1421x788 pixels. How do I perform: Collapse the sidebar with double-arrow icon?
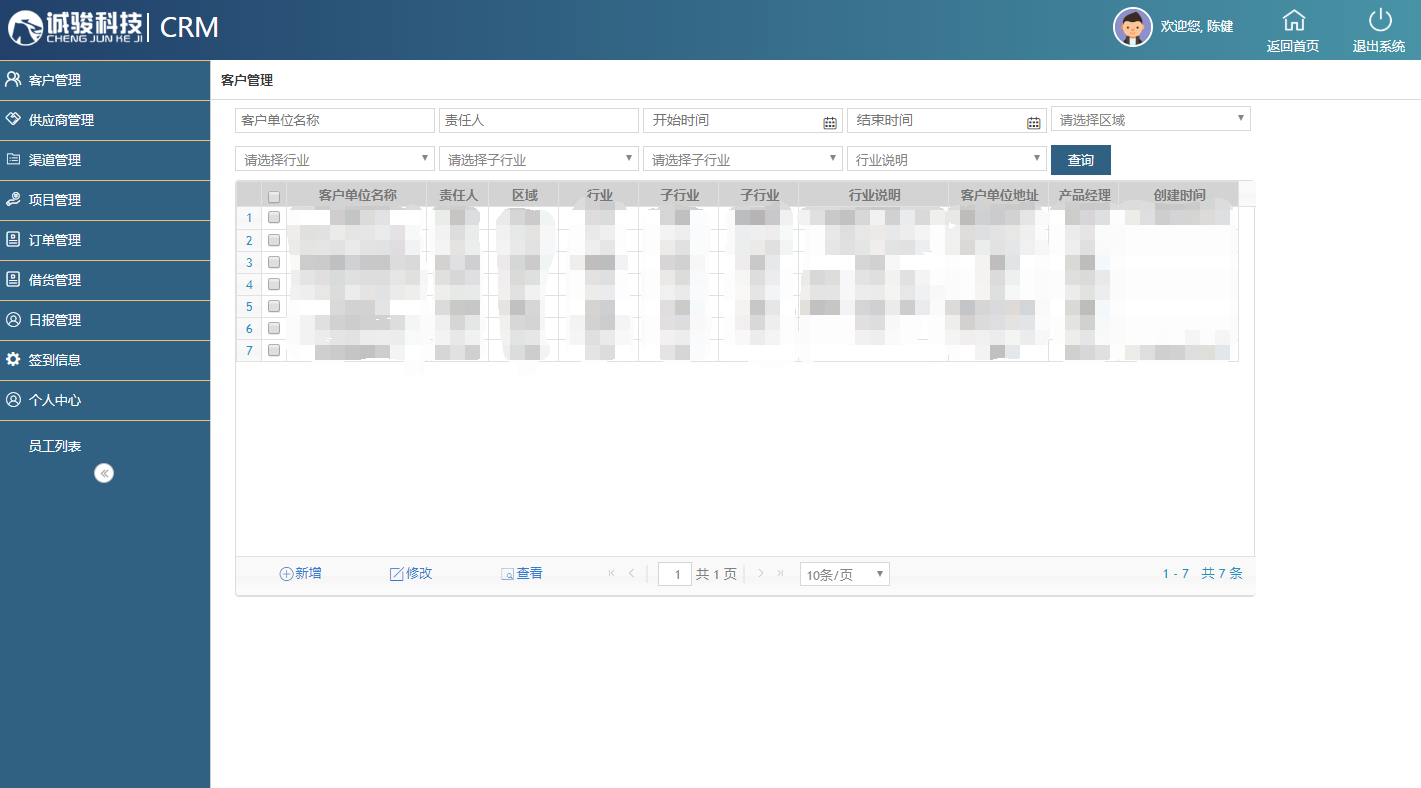104,473
